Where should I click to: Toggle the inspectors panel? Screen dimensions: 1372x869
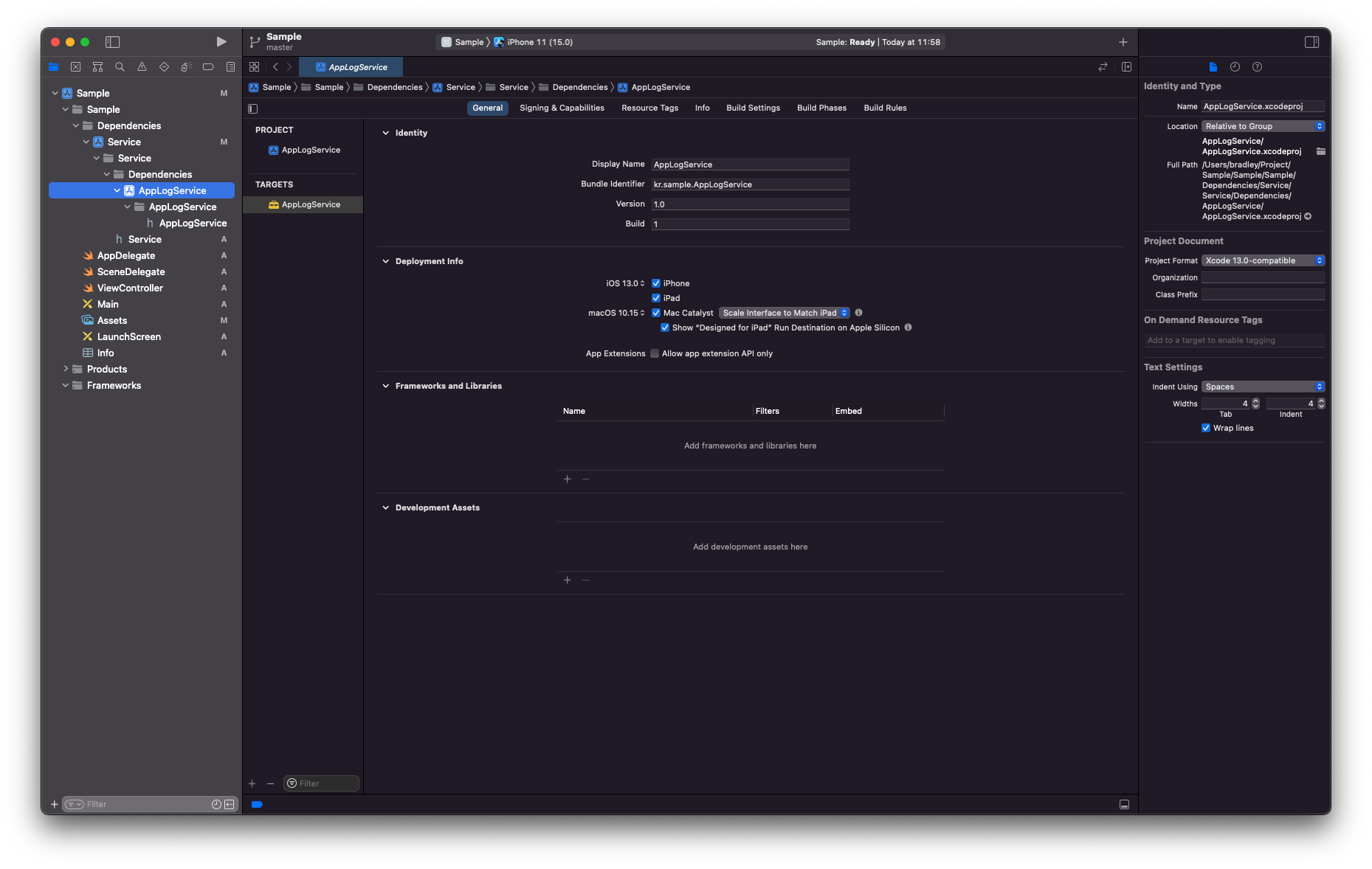(x=1311, y=42)
